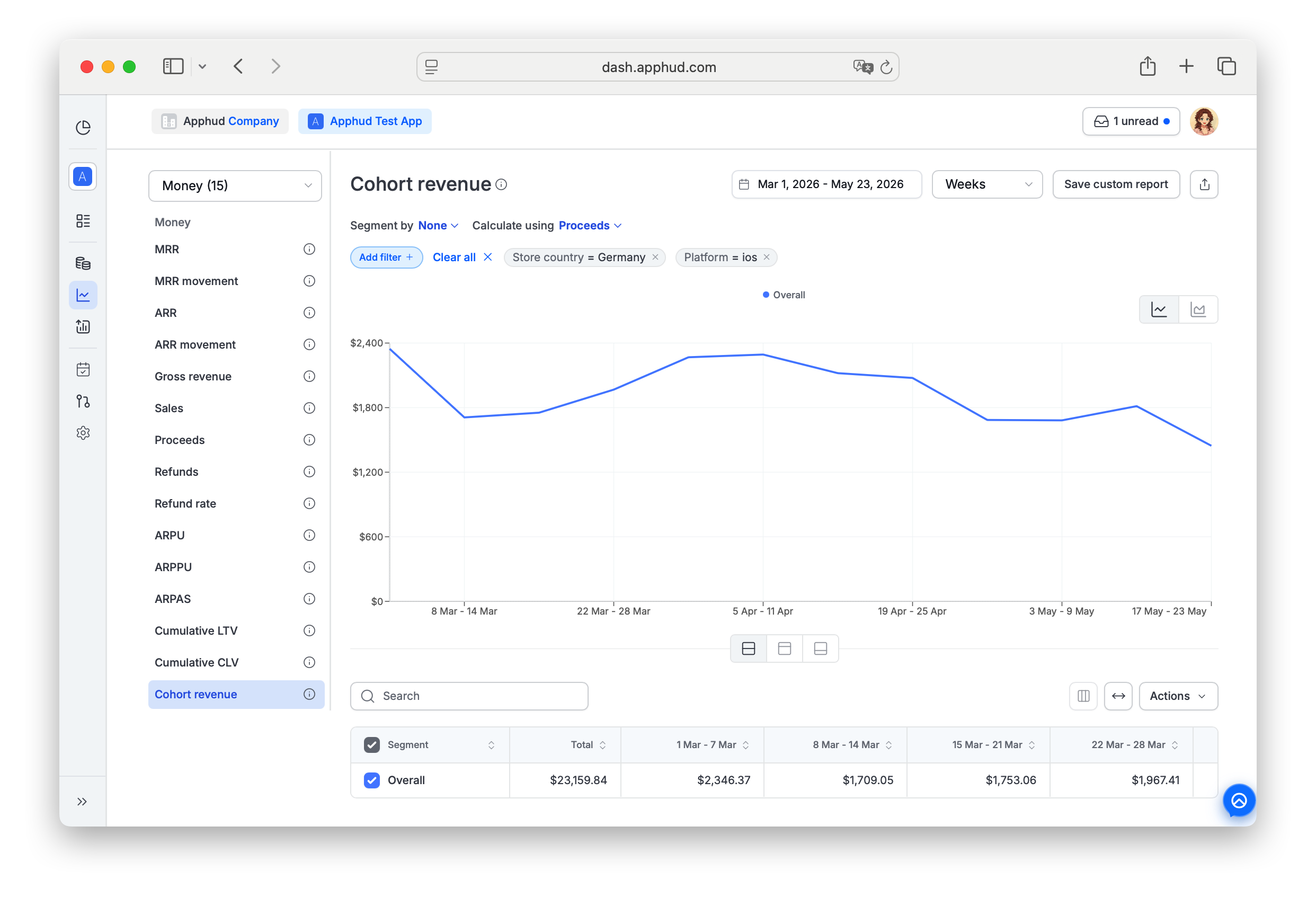The width and height of the screenshot is (1316, 906).
Task: Open ARR movement report
Action: tap(195, 345)
